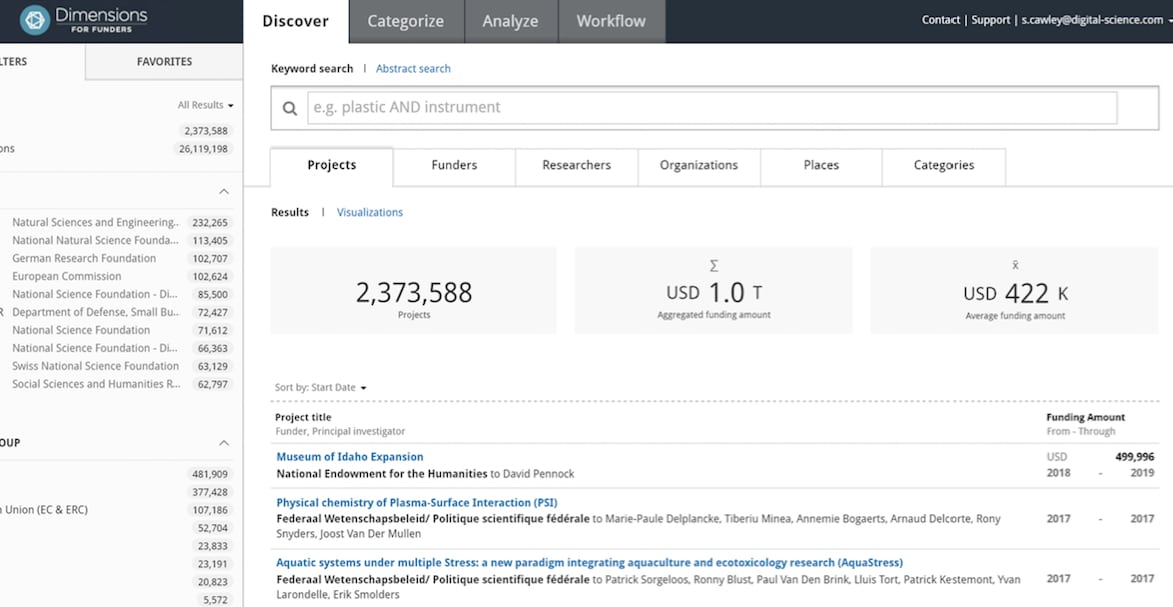This screenshot has width=1173, height=607.
Task: Collapse the funder filter section chevron
Action: tap(224, 192)
